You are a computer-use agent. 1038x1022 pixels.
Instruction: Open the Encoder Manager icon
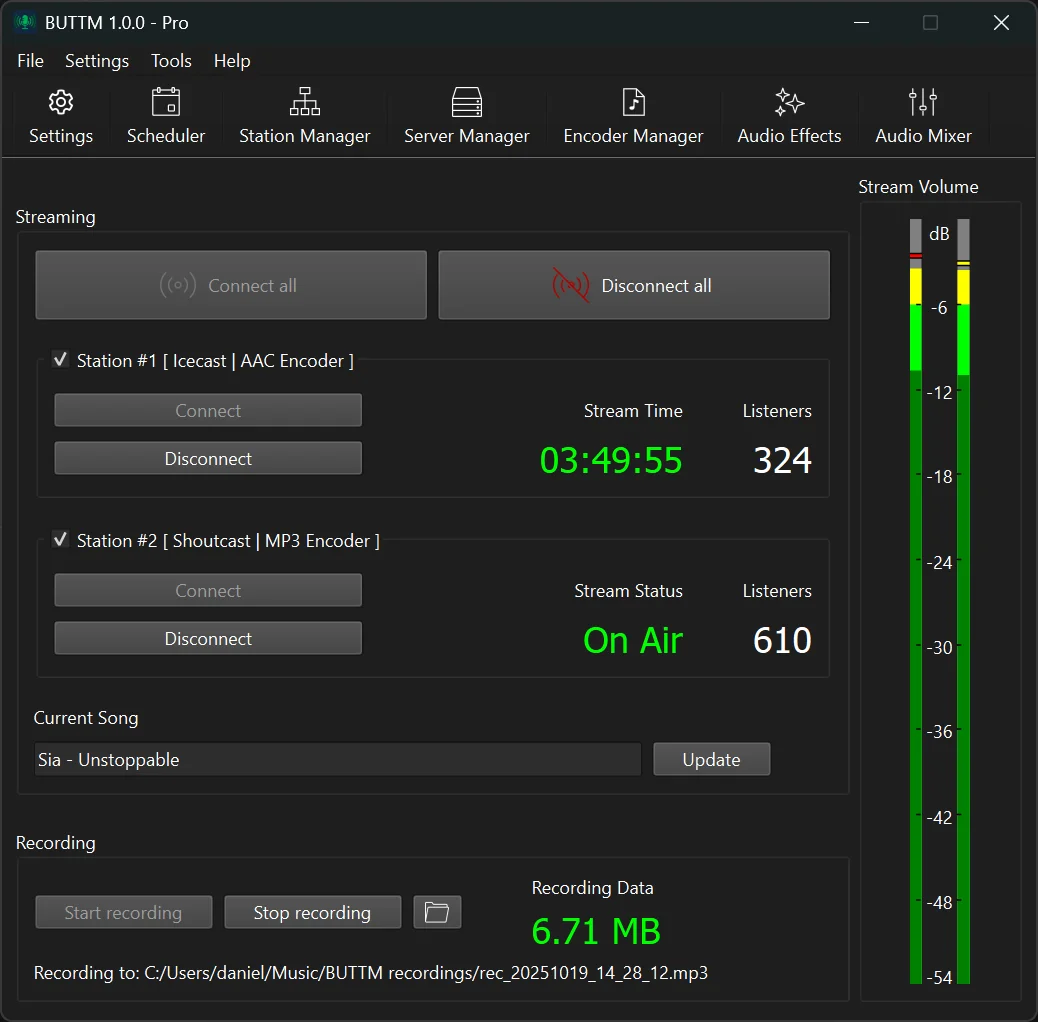click(x=633, y=103)
